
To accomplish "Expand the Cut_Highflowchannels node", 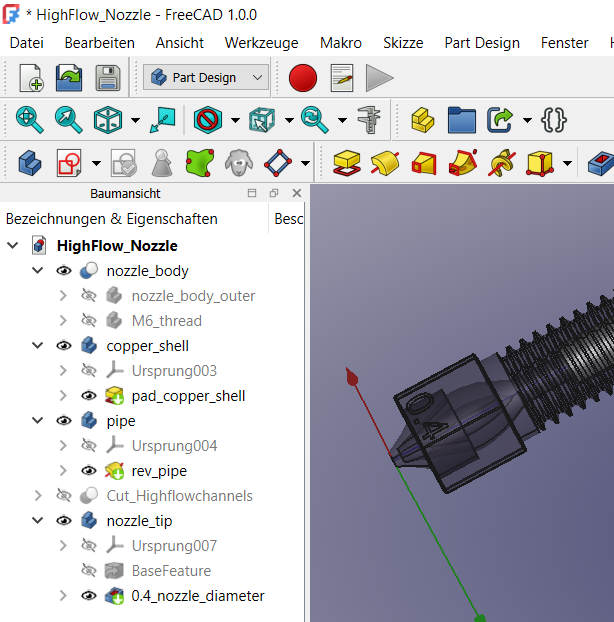I will point(38,496).
